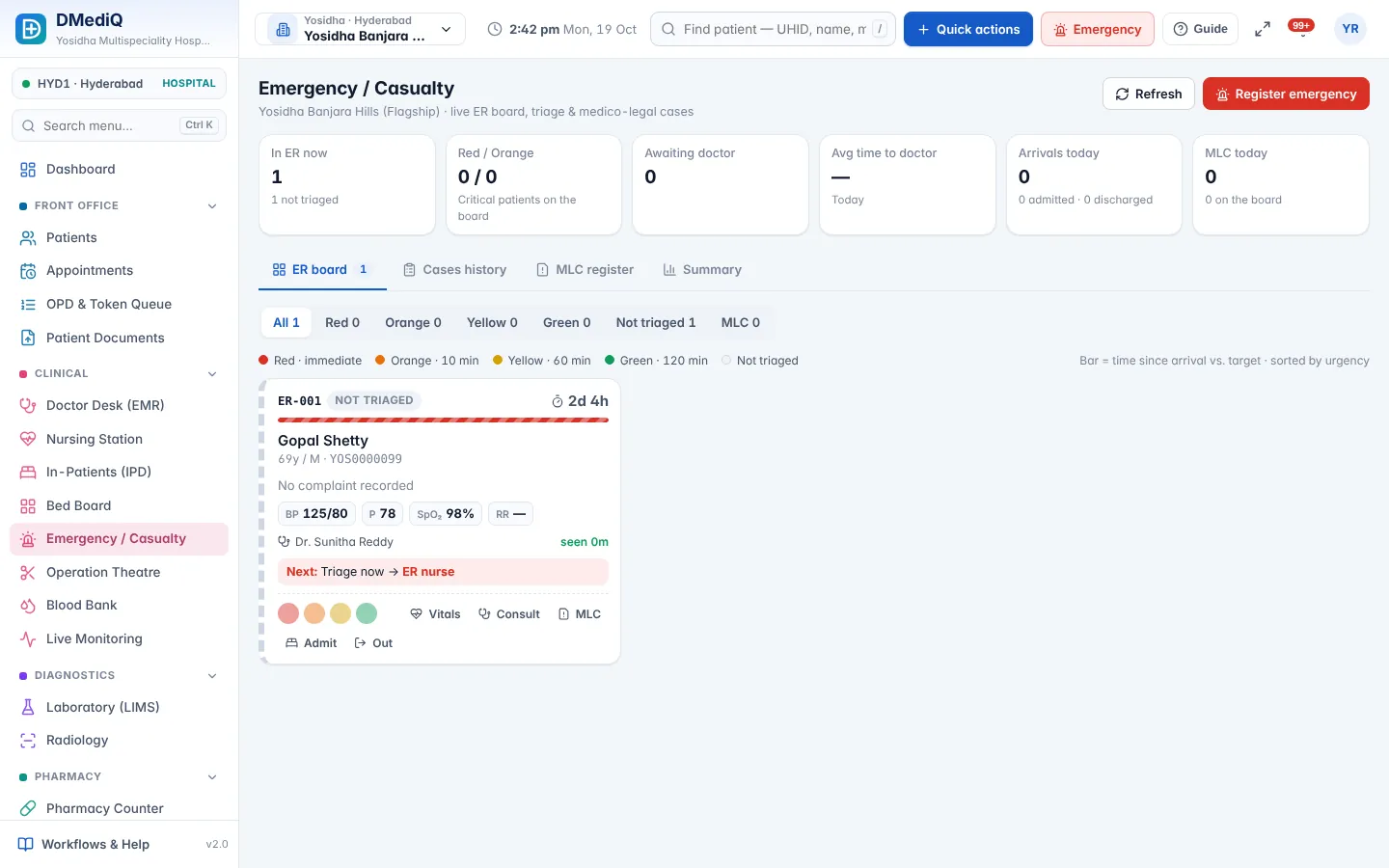Open OPD & Token Queue
This screenshot has width=1389, height=868.
pos(119,304)
